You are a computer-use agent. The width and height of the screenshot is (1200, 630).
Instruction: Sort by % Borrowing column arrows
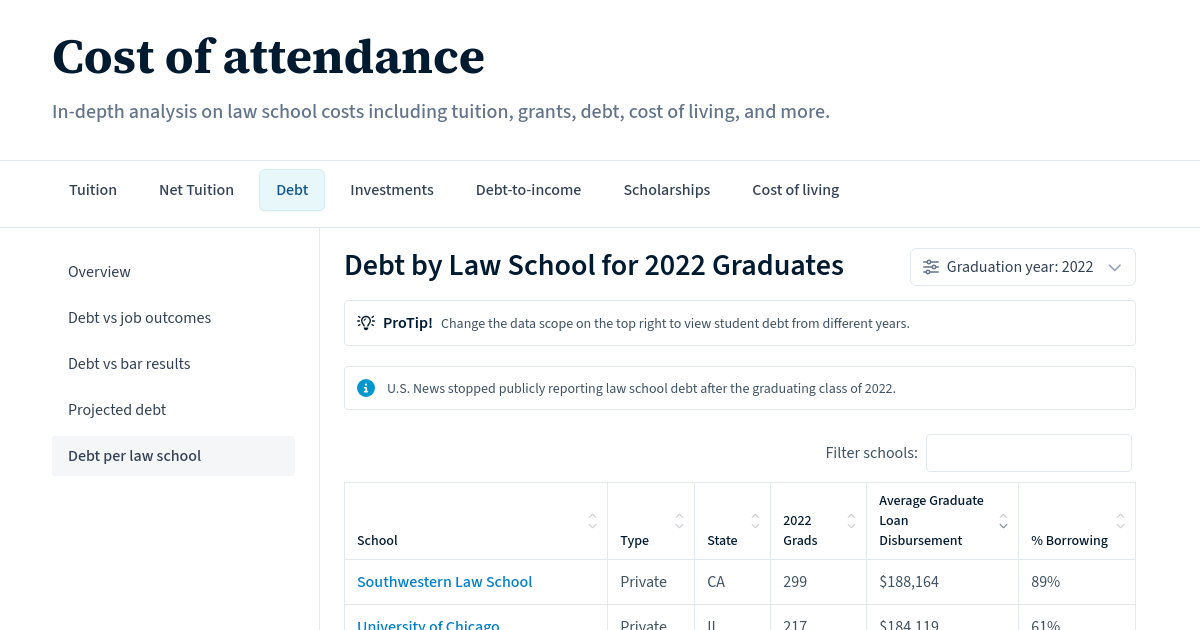tap(1120, 521)
